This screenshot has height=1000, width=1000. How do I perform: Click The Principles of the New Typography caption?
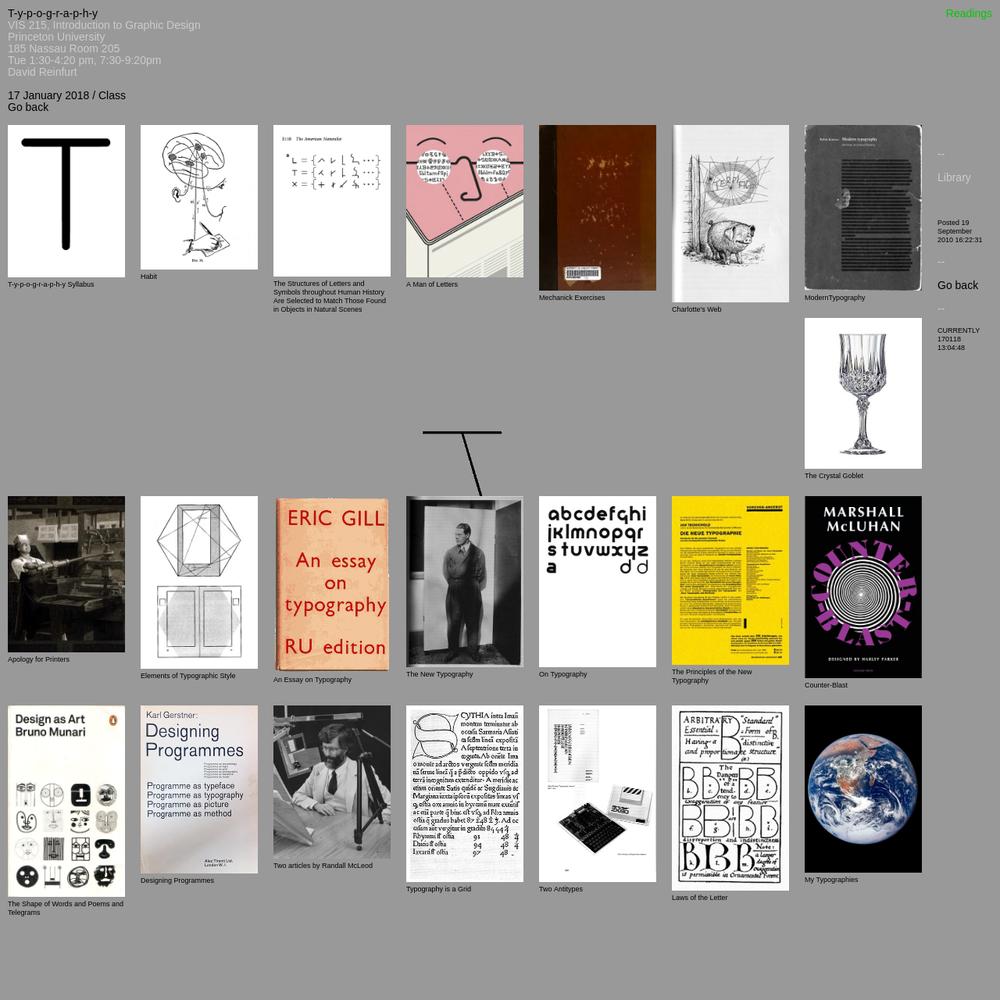(712, 676)
